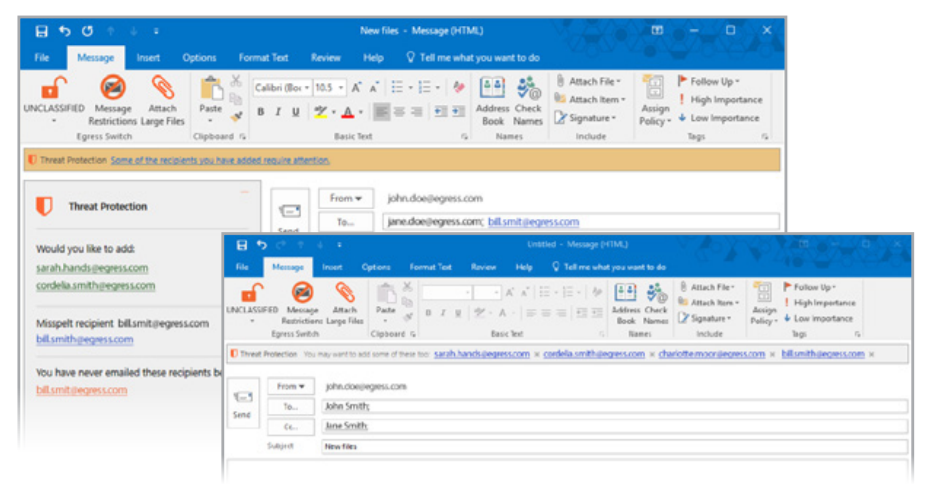Click Attach Large Files paperclip in New files window

pyautogui.click(x=163, y=101)
